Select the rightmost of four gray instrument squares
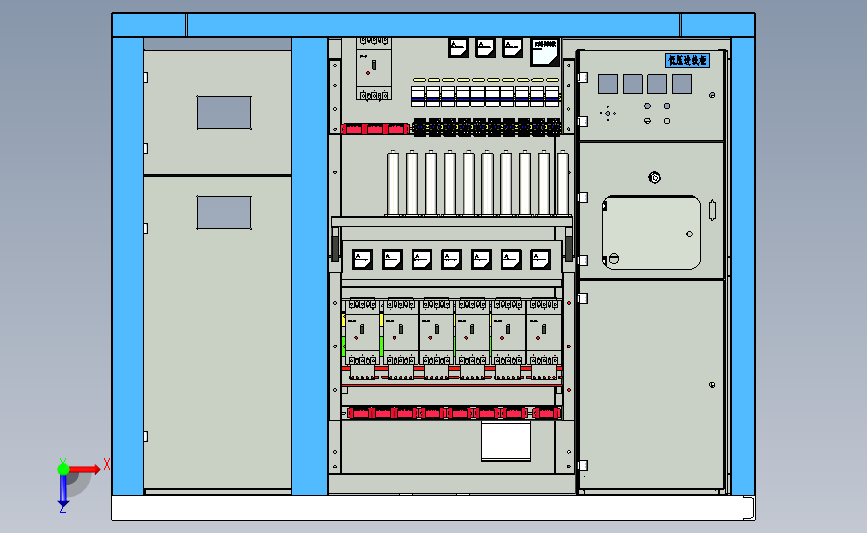 click(682, 84)
